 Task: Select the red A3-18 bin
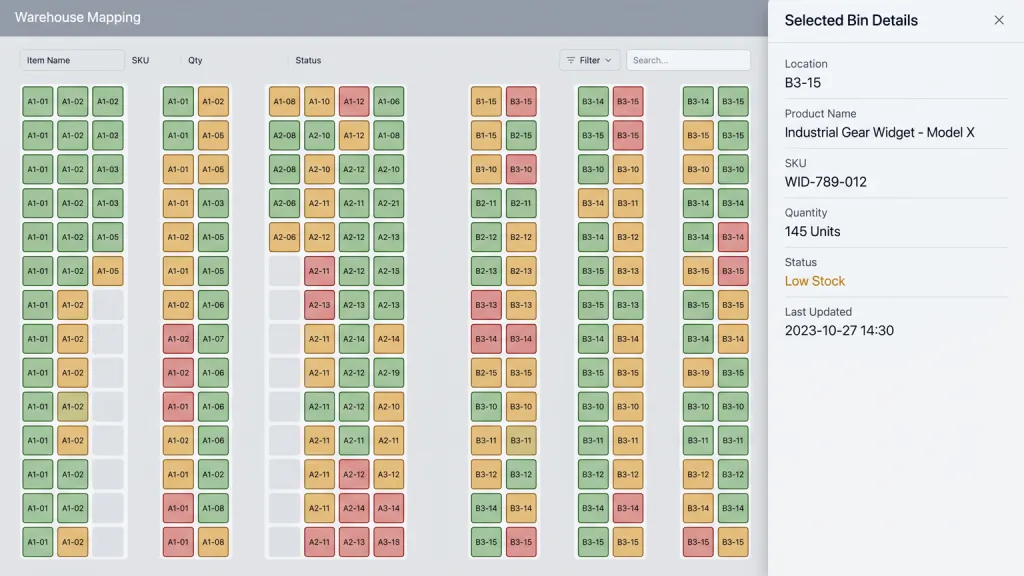(389, 542)
